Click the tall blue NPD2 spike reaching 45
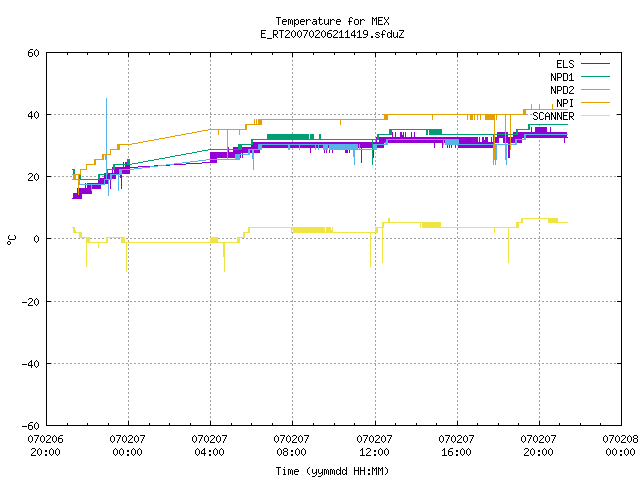This screenshot has height=480, width=640. point(107,135)
